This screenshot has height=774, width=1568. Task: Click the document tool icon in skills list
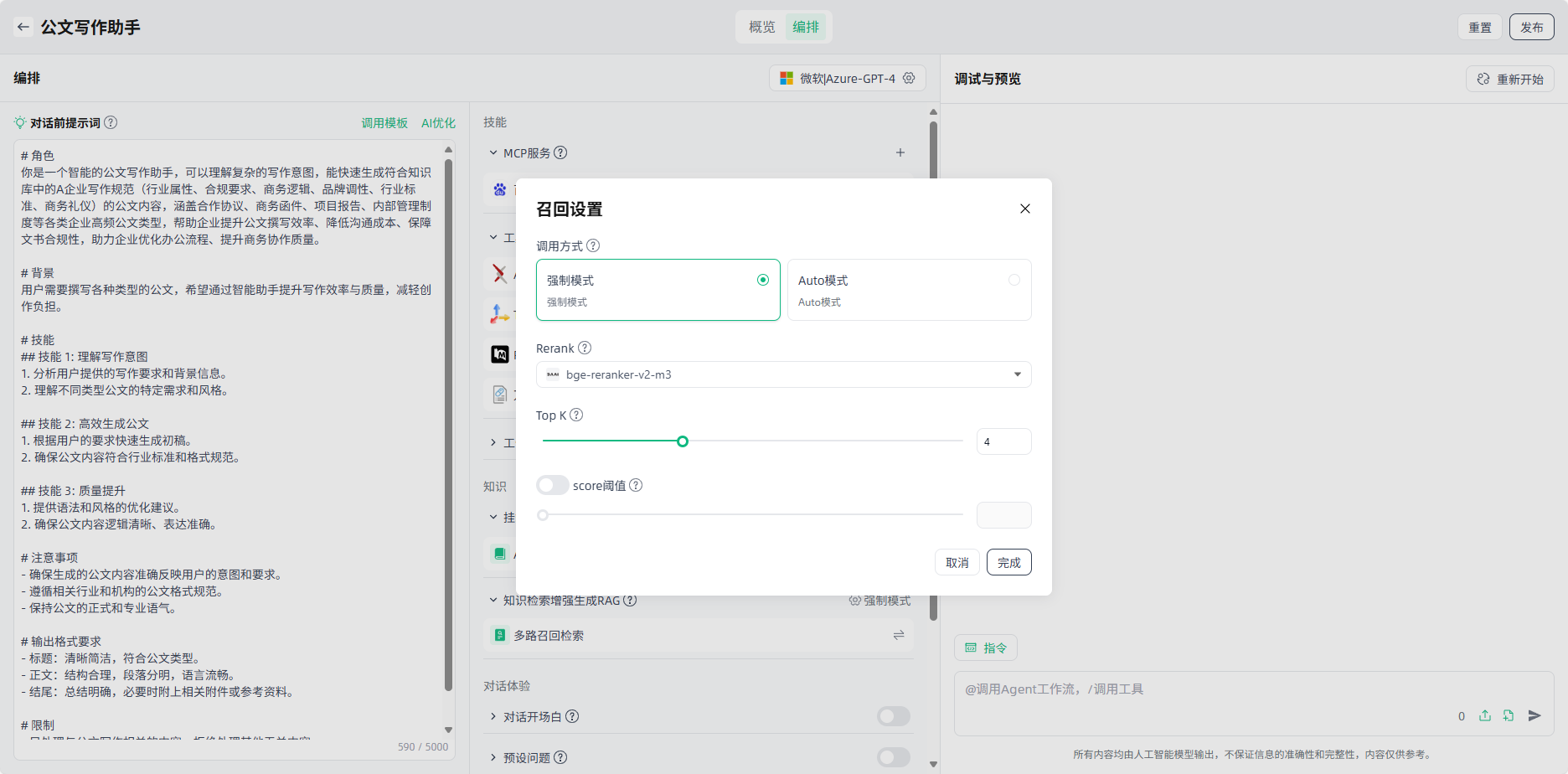(500, 394)
